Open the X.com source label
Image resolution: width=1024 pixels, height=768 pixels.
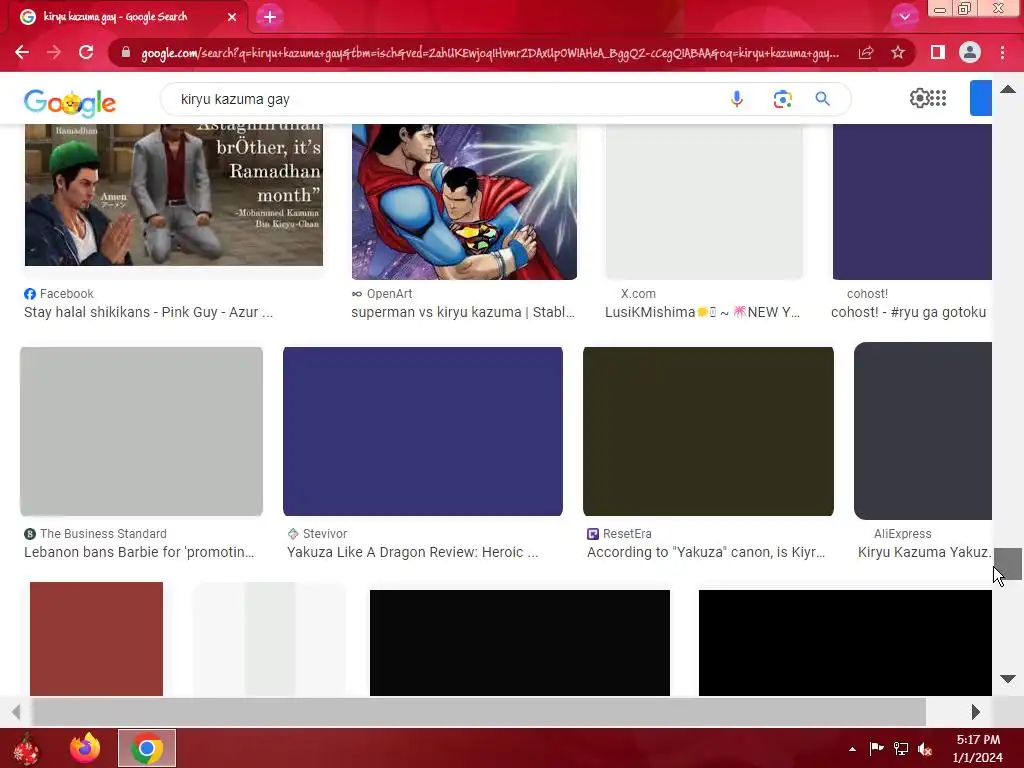tap(638, 294)
